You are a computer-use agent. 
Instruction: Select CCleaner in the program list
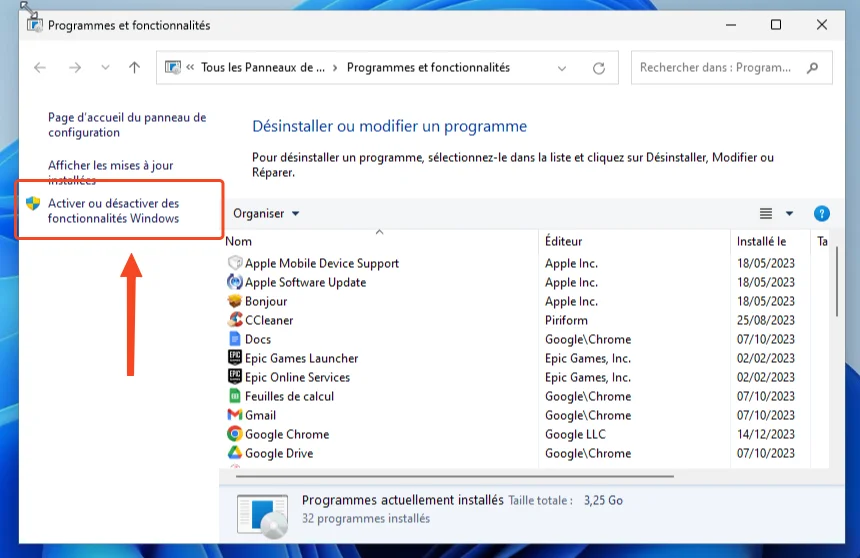tap(269, 320)
